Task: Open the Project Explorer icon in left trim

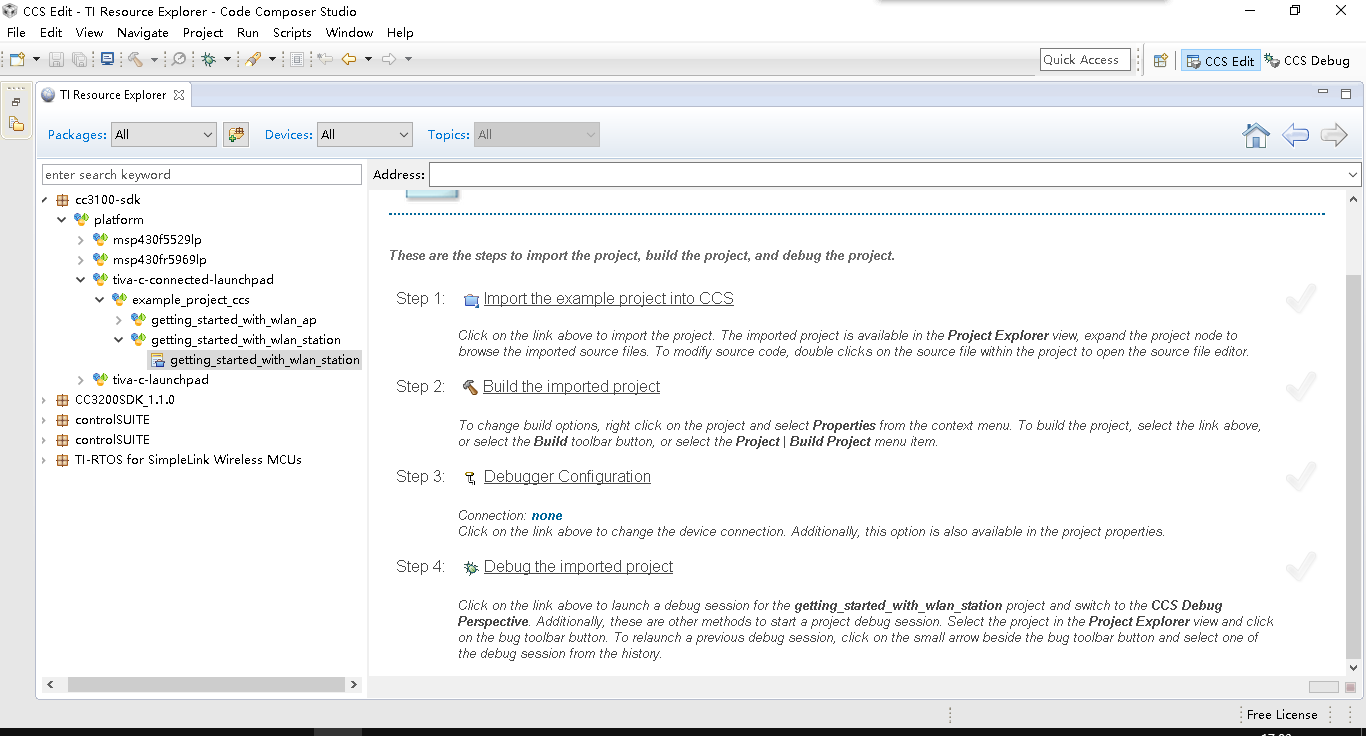Action: (x=16, y=124)
